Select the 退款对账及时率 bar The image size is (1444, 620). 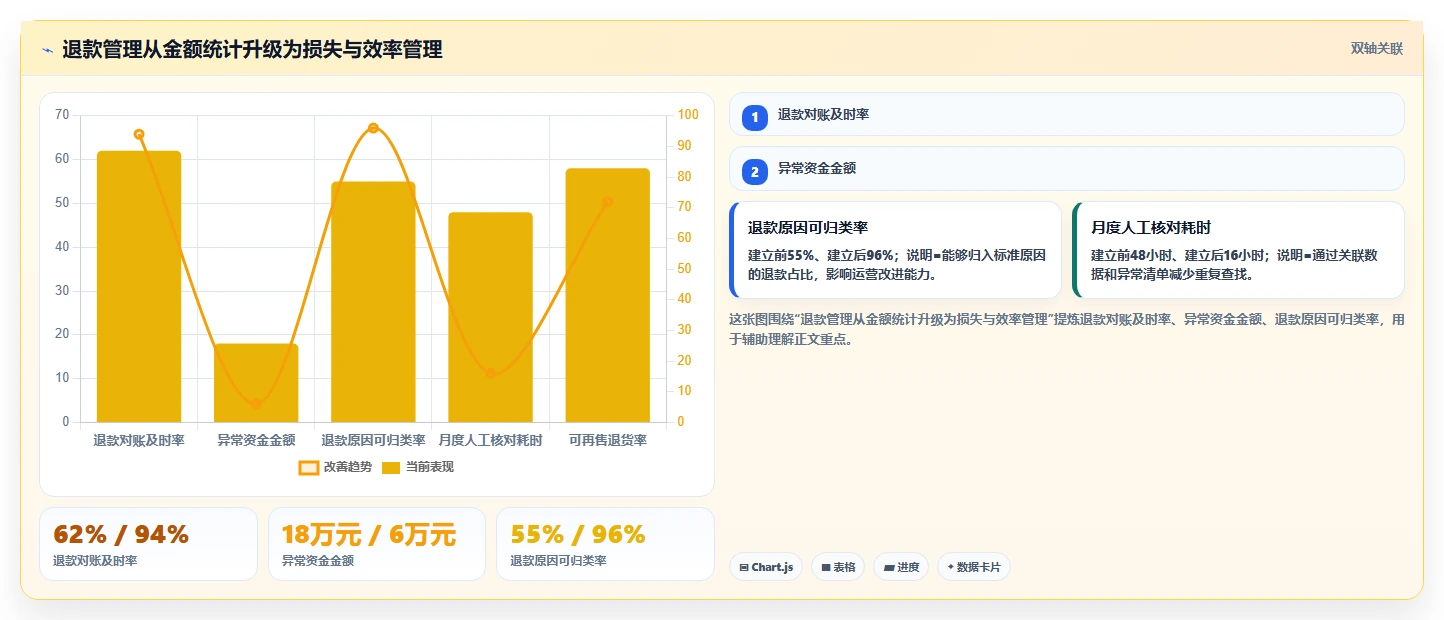point(139,287)
